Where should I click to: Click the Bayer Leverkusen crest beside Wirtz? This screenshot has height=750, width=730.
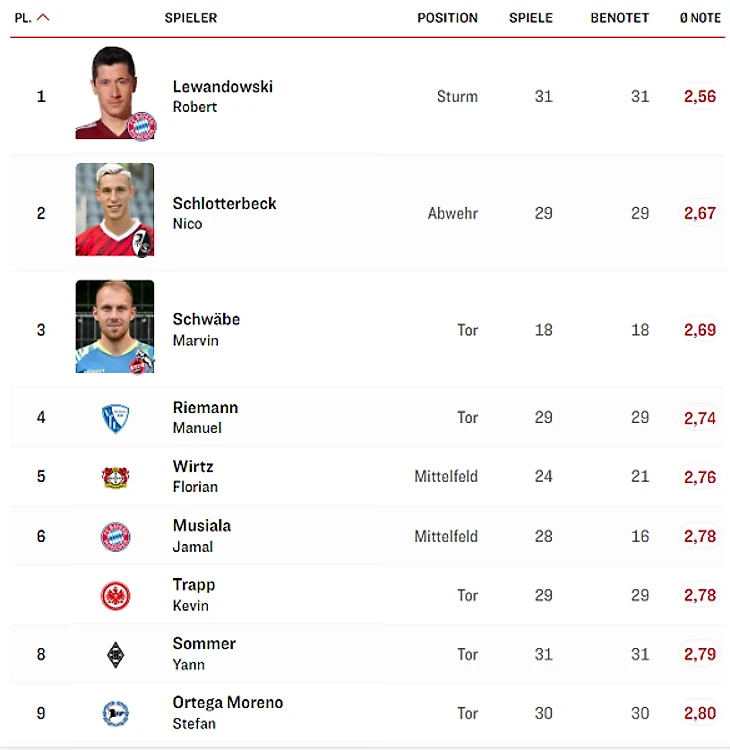pos(115,477)
